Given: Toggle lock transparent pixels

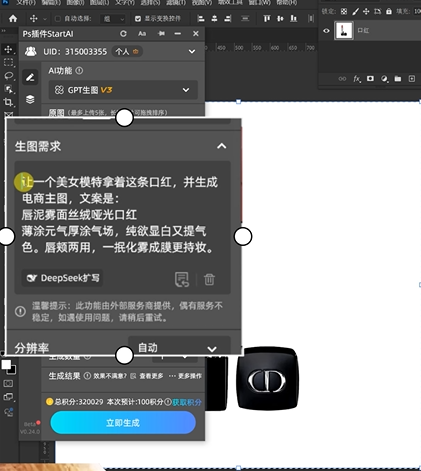Looking at the screenshot, I should tap(344, 12).
